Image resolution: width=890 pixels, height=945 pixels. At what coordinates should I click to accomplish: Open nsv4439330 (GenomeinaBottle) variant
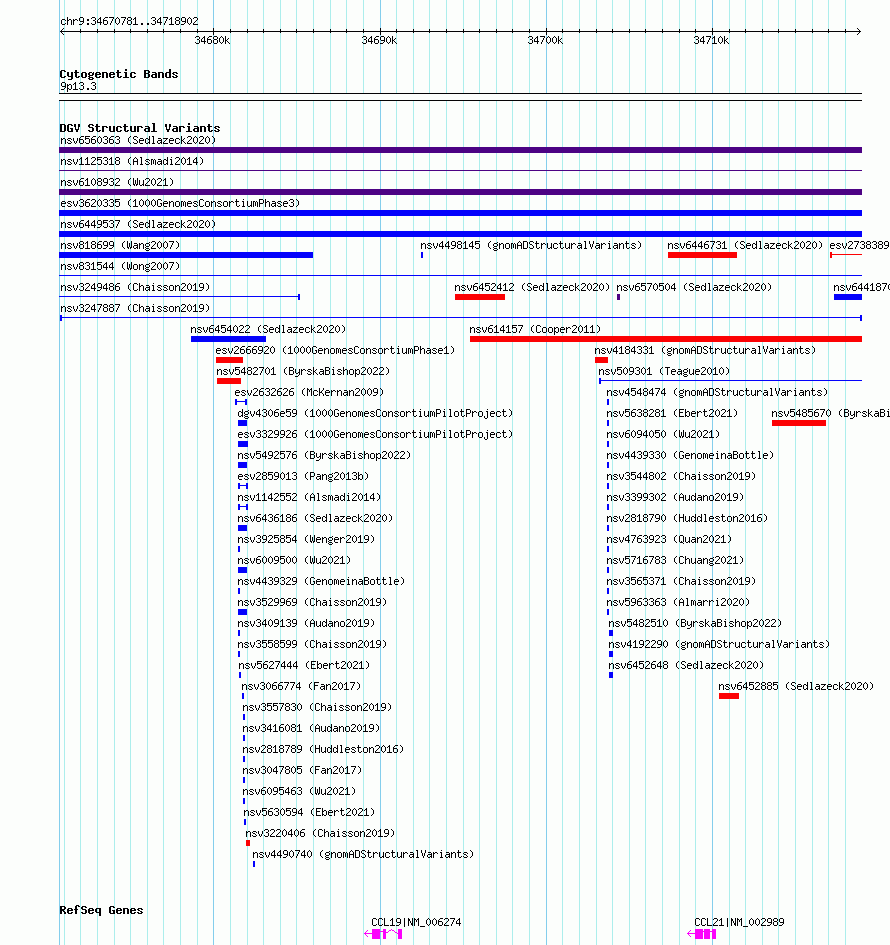click(690, 456)
